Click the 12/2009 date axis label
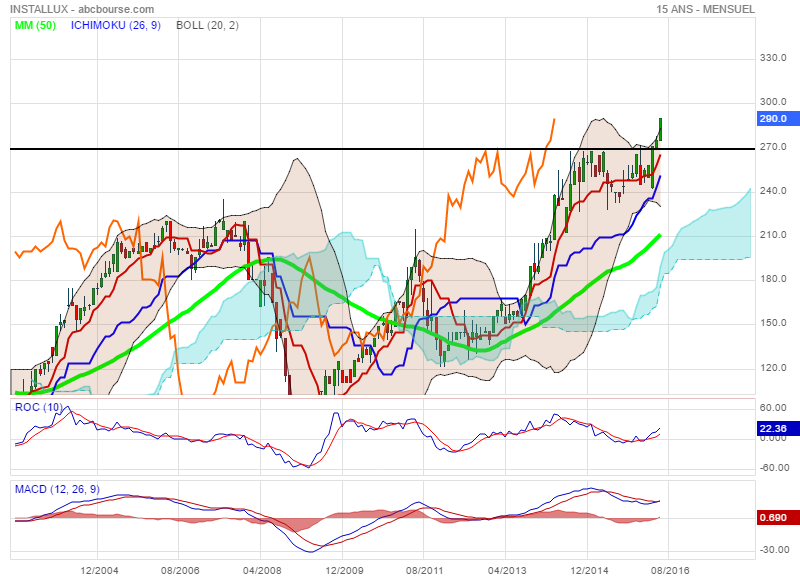800x580 pixels. [344, 570]
